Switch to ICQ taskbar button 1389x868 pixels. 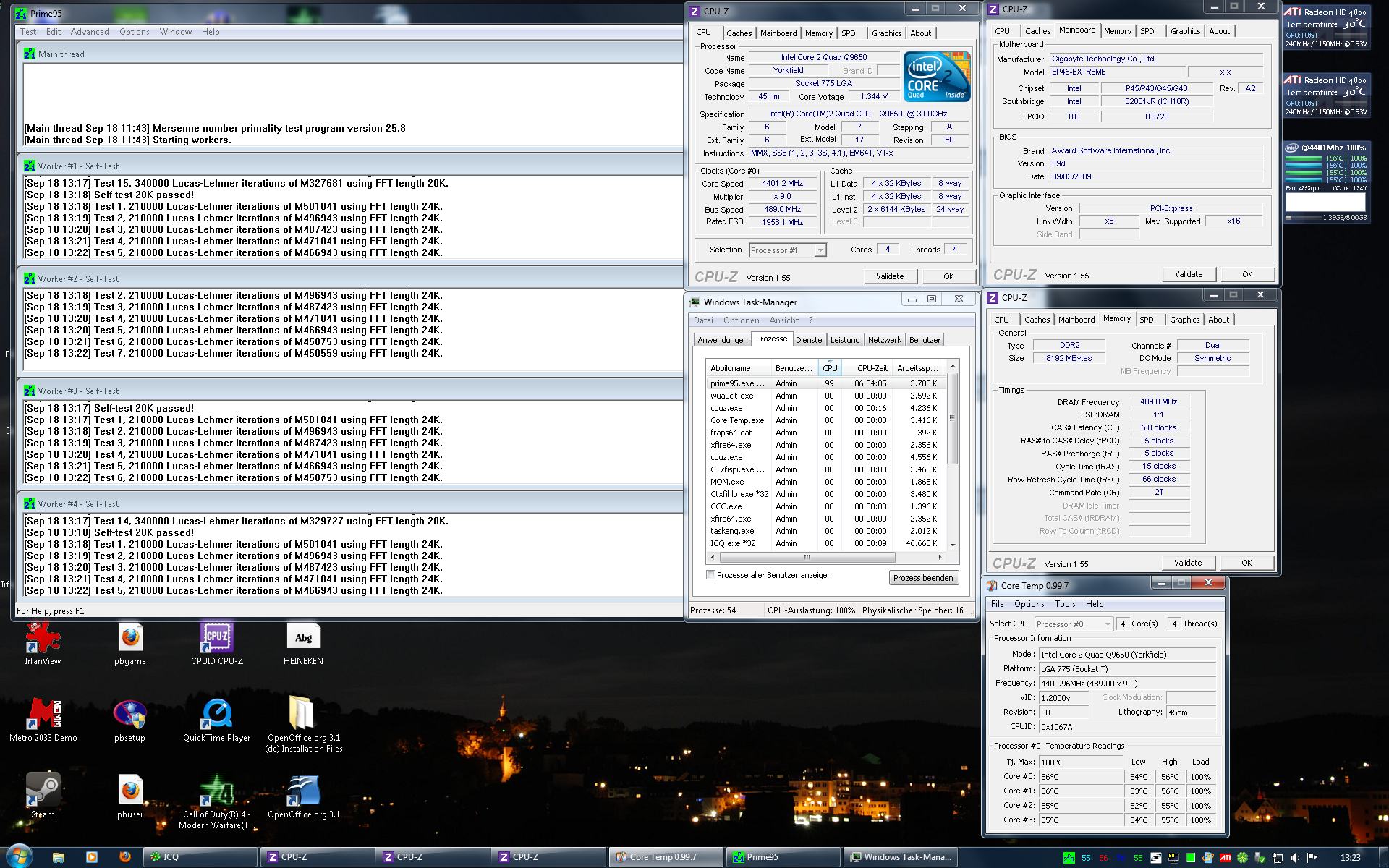(x=201, y=857)
